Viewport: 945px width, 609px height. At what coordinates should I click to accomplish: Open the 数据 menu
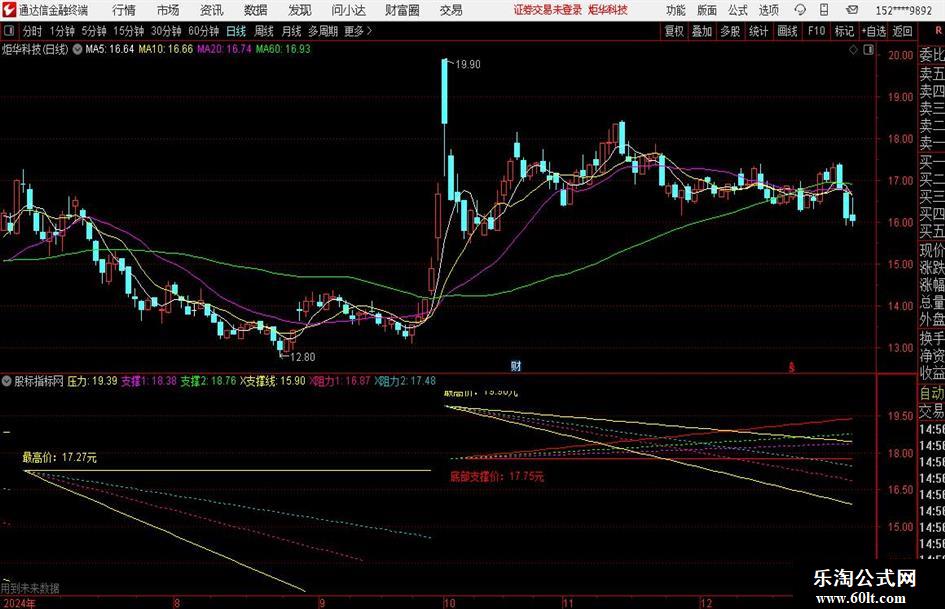(x=256, y=10)
